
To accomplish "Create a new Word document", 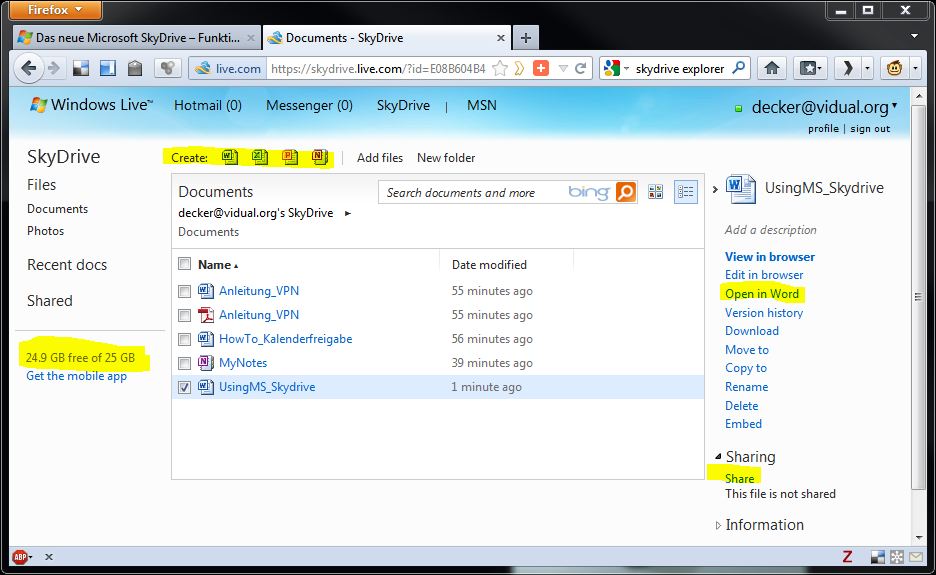I will click(230, 157).
